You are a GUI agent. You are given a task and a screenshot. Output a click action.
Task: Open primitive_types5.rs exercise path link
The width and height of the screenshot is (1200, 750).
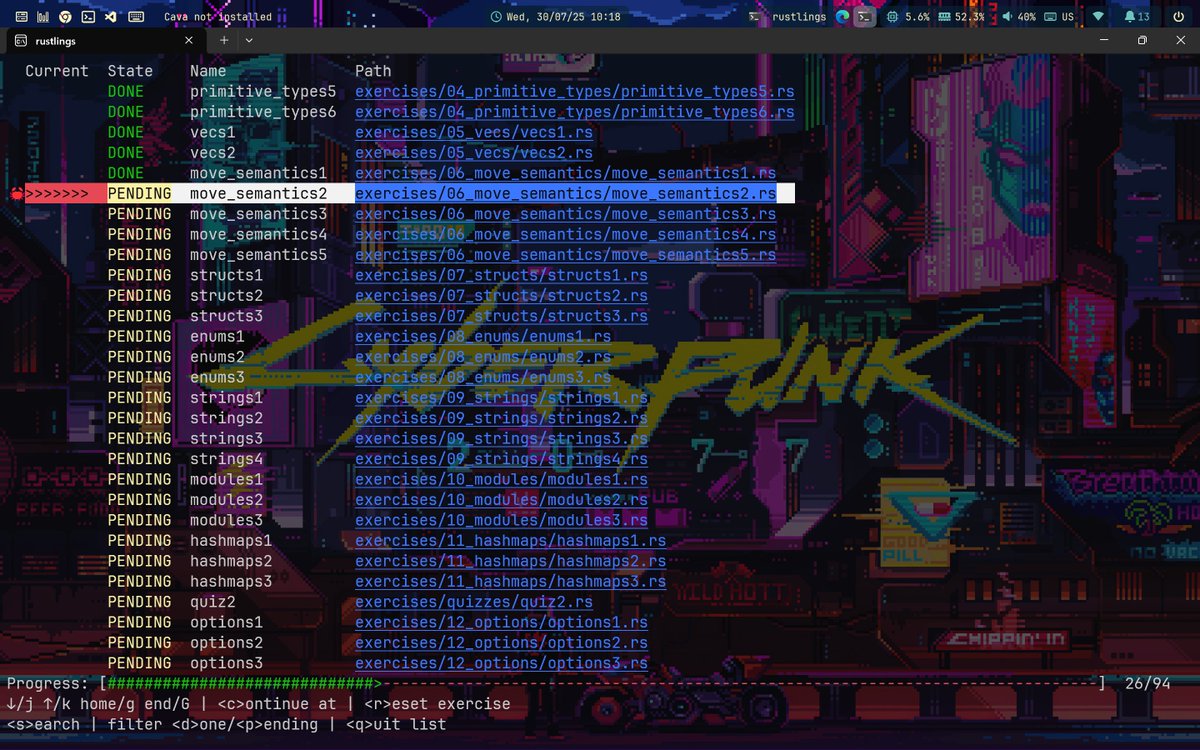tap(575, 91)
